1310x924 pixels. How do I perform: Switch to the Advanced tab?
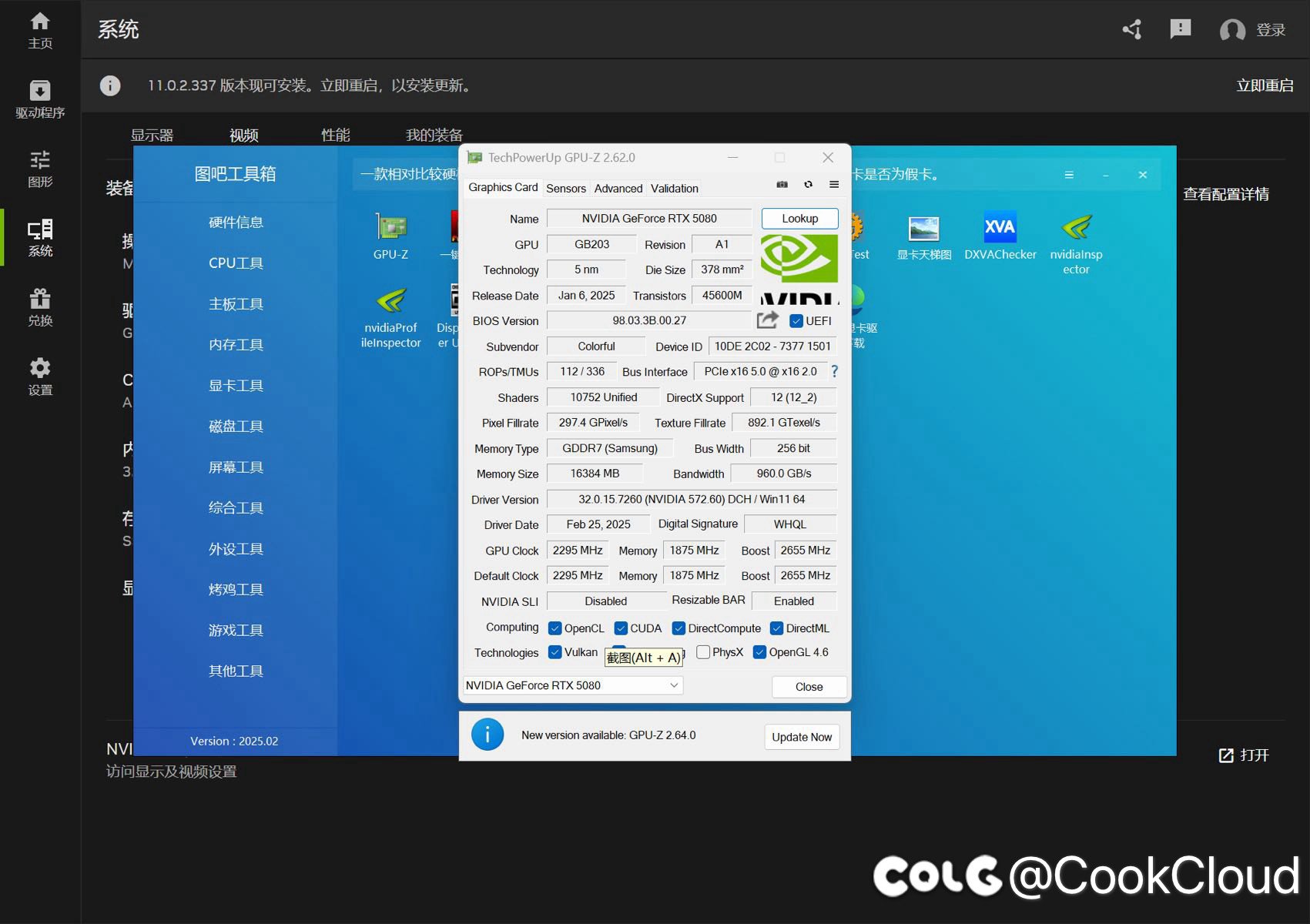tap(618, 189)
